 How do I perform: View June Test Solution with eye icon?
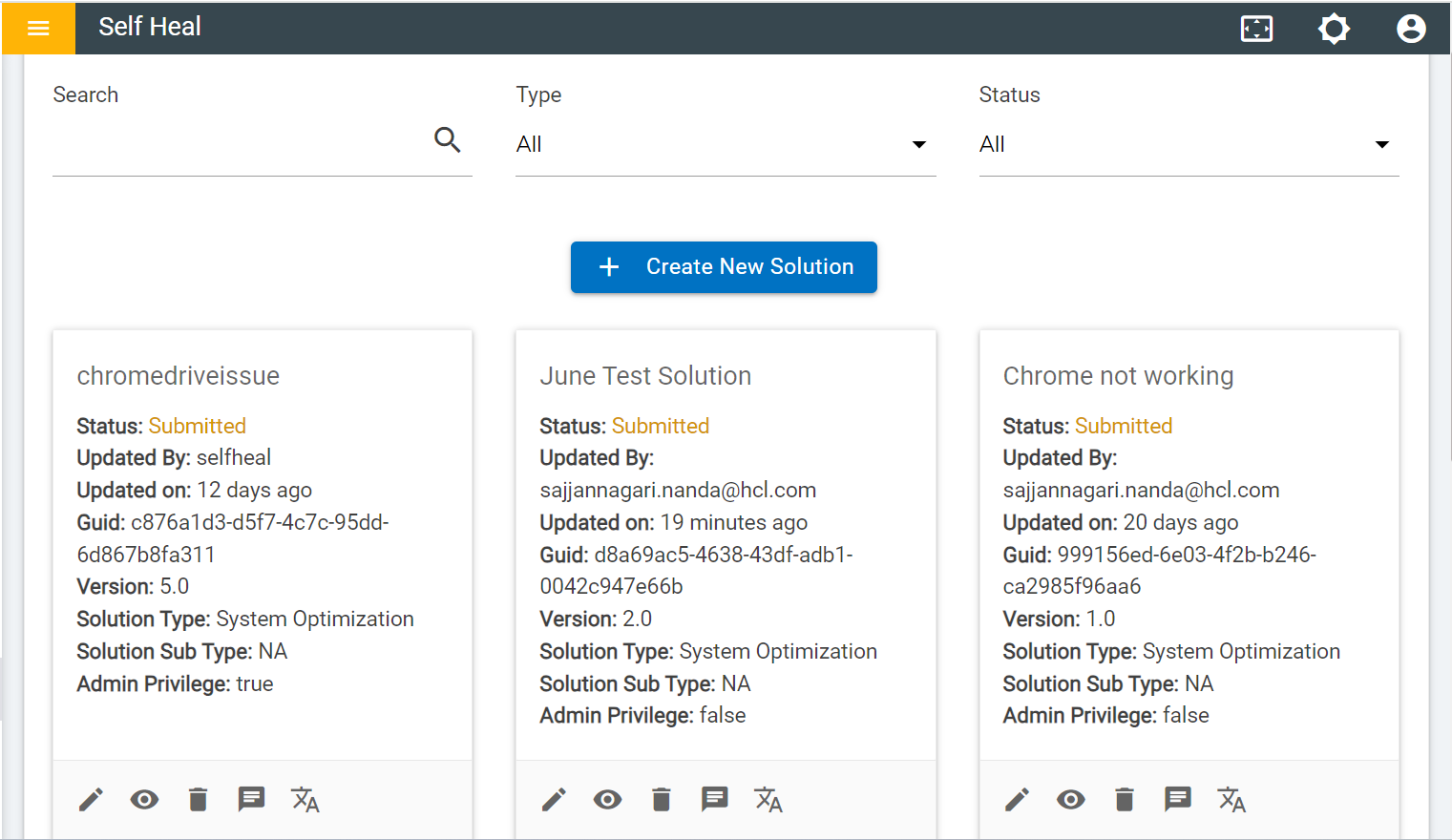coord(607,800)
